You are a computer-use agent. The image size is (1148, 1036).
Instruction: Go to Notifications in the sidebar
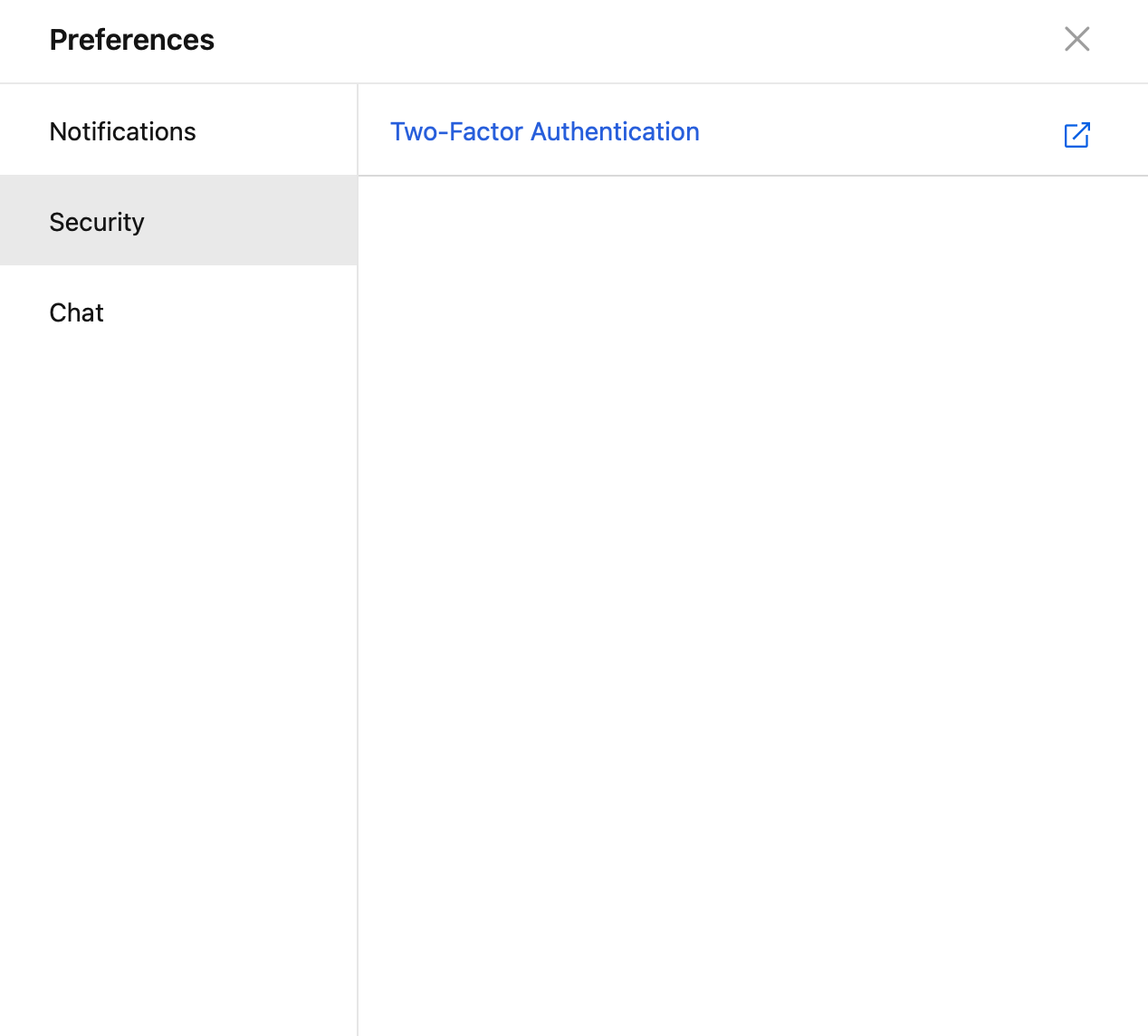(x=122, y=131)
